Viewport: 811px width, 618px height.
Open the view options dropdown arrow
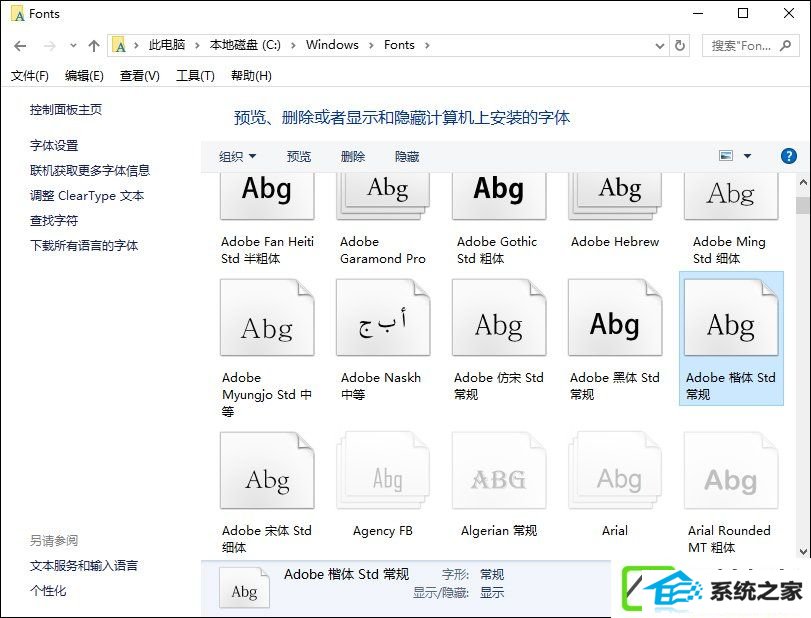(747, 156)
